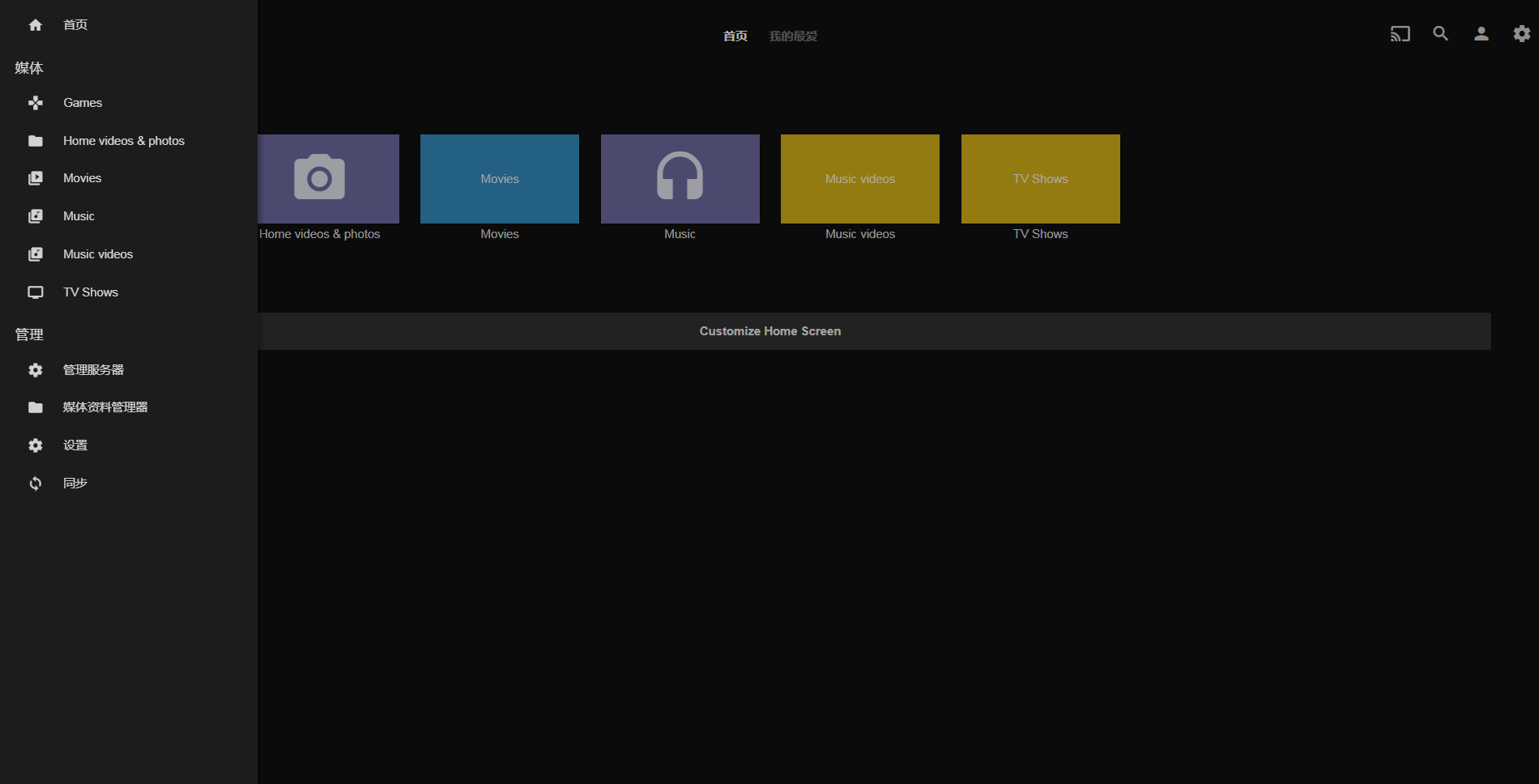Open the Home videos & photos camera tile
1539x784 pixels.
click(328, 179)
